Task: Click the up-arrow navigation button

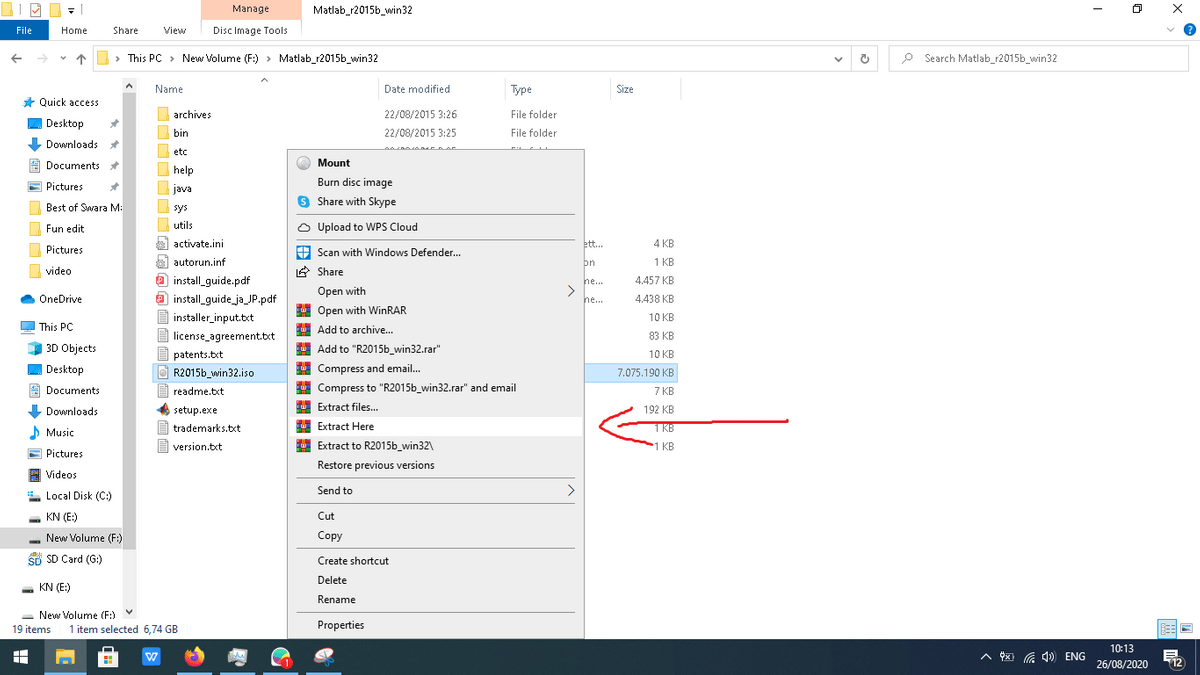Action: click(79, 58)
